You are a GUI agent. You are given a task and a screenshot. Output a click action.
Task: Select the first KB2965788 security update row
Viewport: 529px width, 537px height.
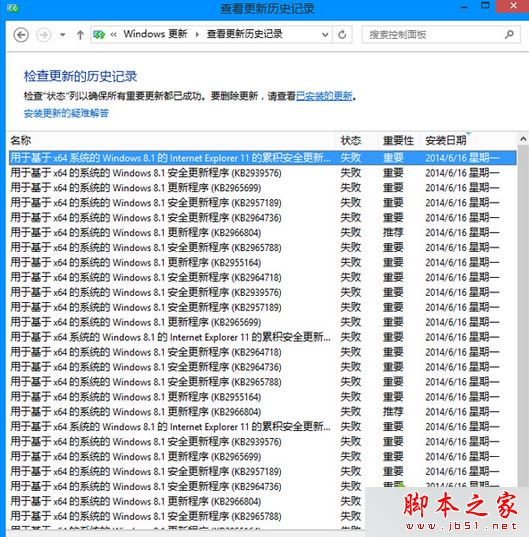263,248
